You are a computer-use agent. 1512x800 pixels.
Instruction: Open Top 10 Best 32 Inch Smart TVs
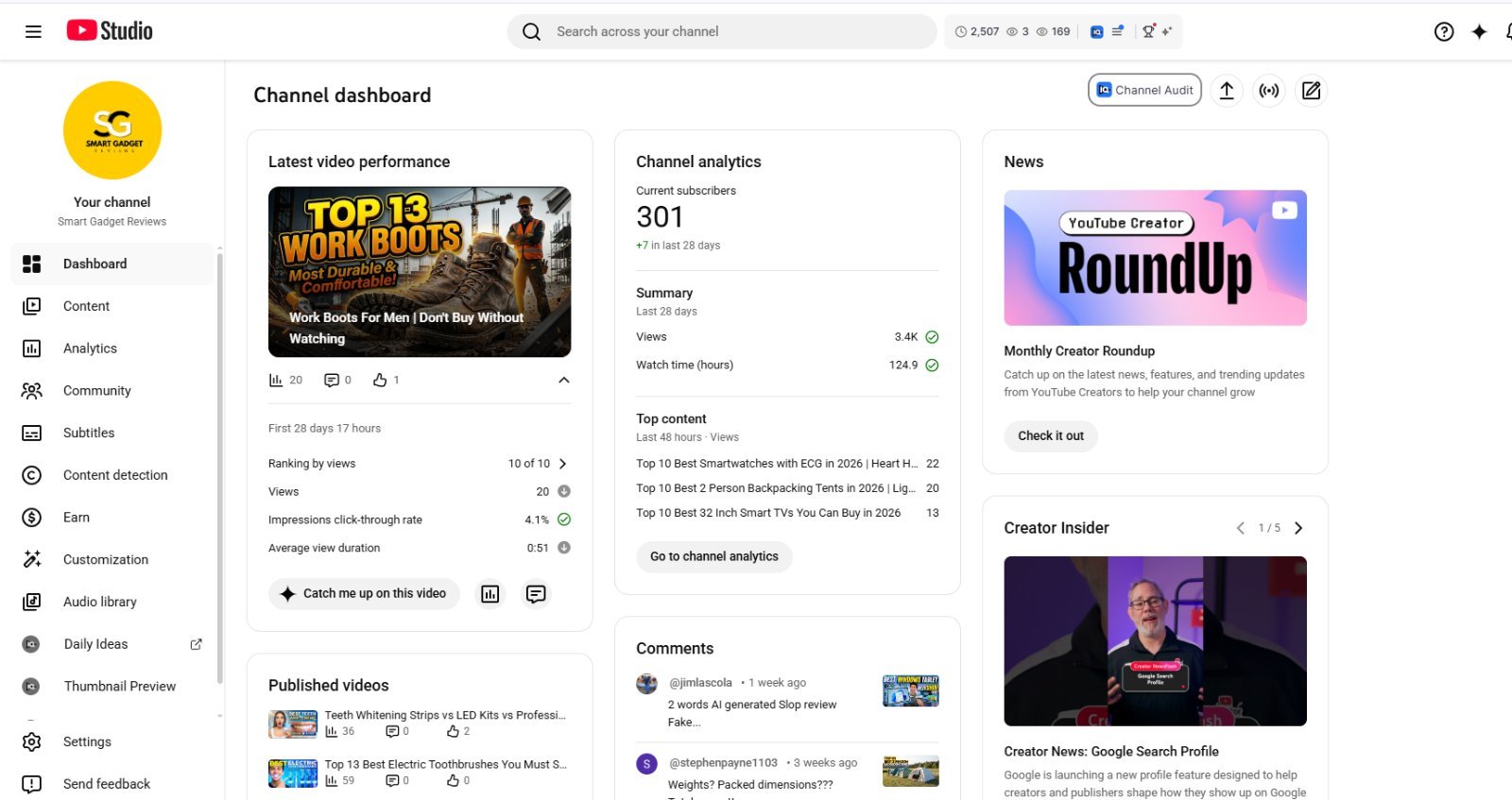[768, 513]
